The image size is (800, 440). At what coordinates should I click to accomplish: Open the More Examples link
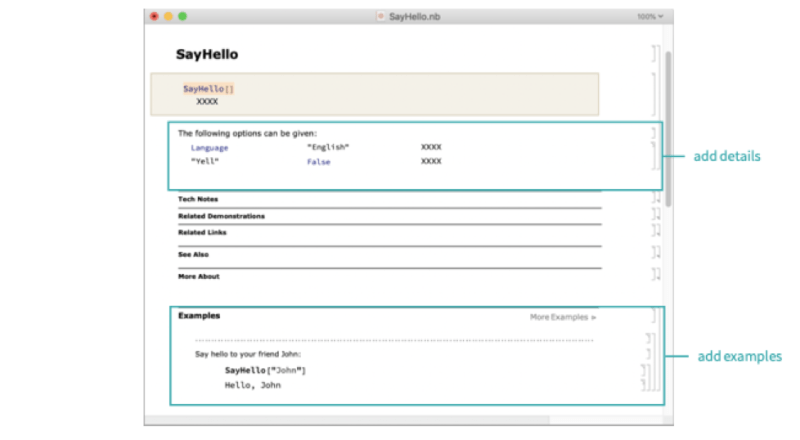(x=562, y=317)
